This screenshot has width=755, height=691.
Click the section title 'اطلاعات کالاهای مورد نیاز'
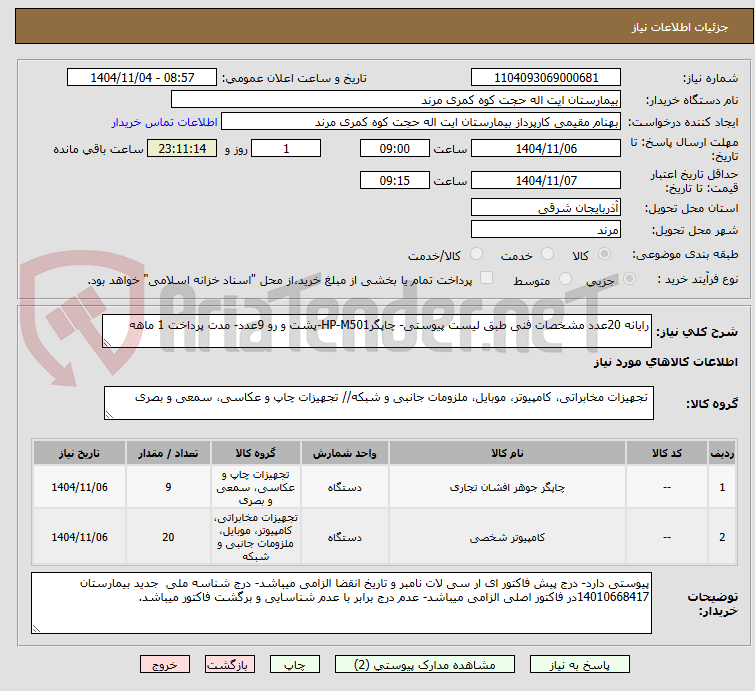coord(665,362)
